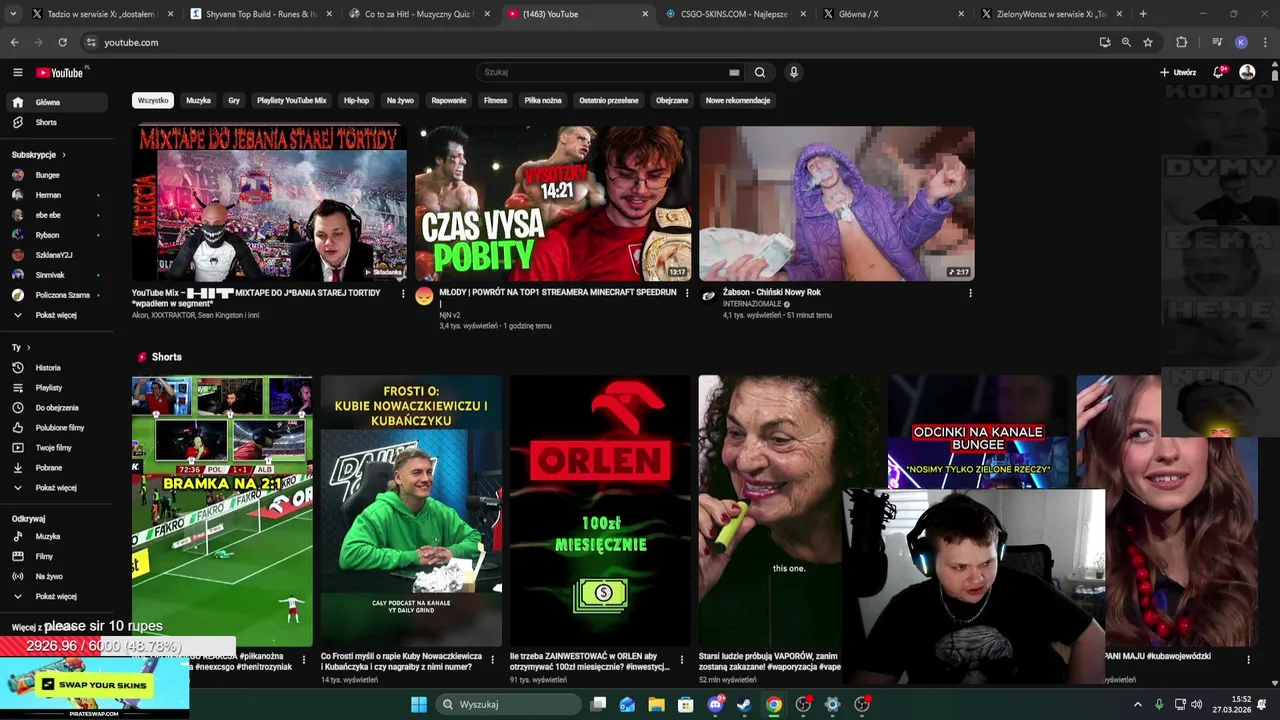
Task: Open Discord from the taskbar
Action: click(715, 704)
